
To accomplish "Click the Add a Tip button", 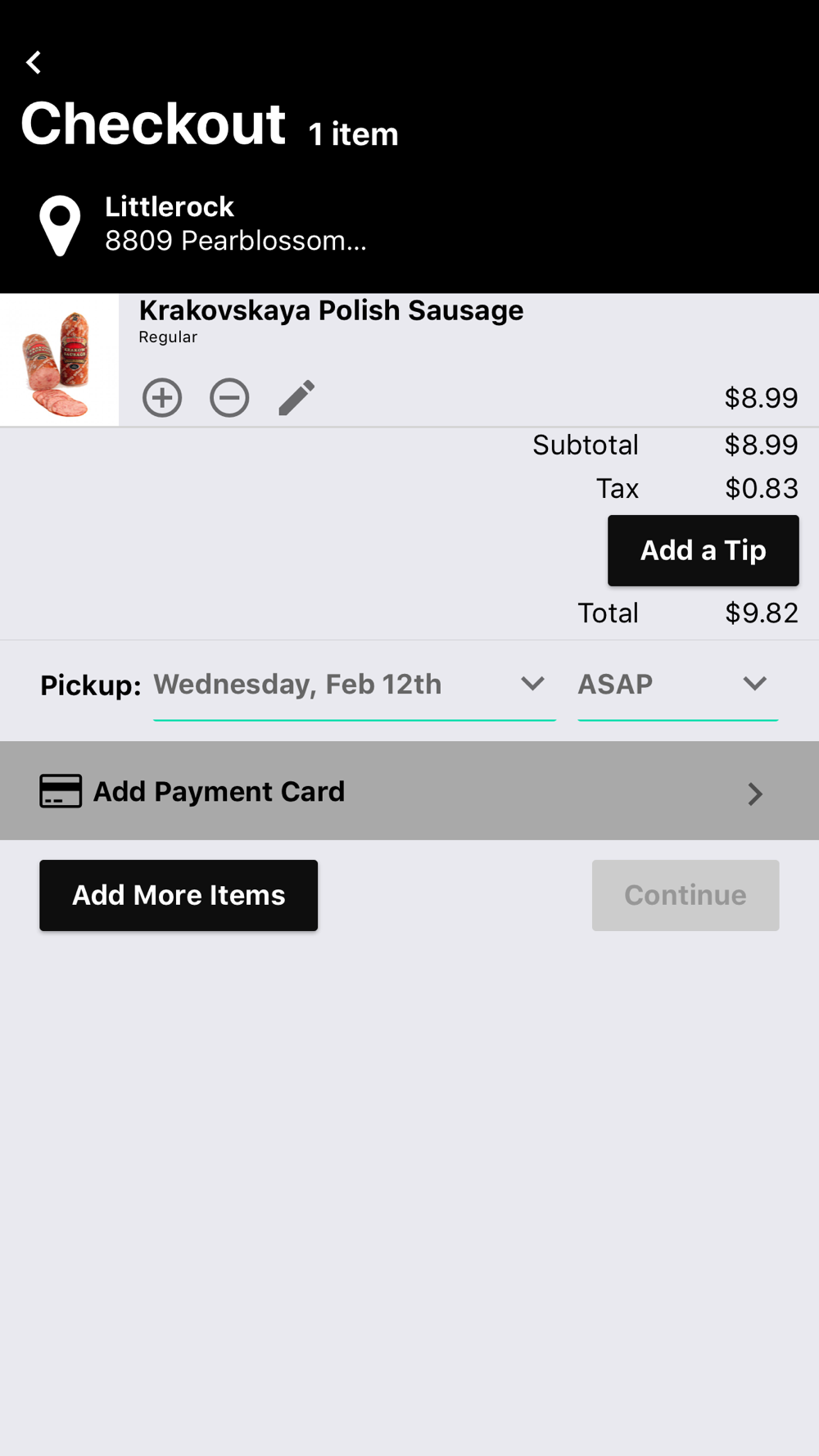I will pos(704,550).
